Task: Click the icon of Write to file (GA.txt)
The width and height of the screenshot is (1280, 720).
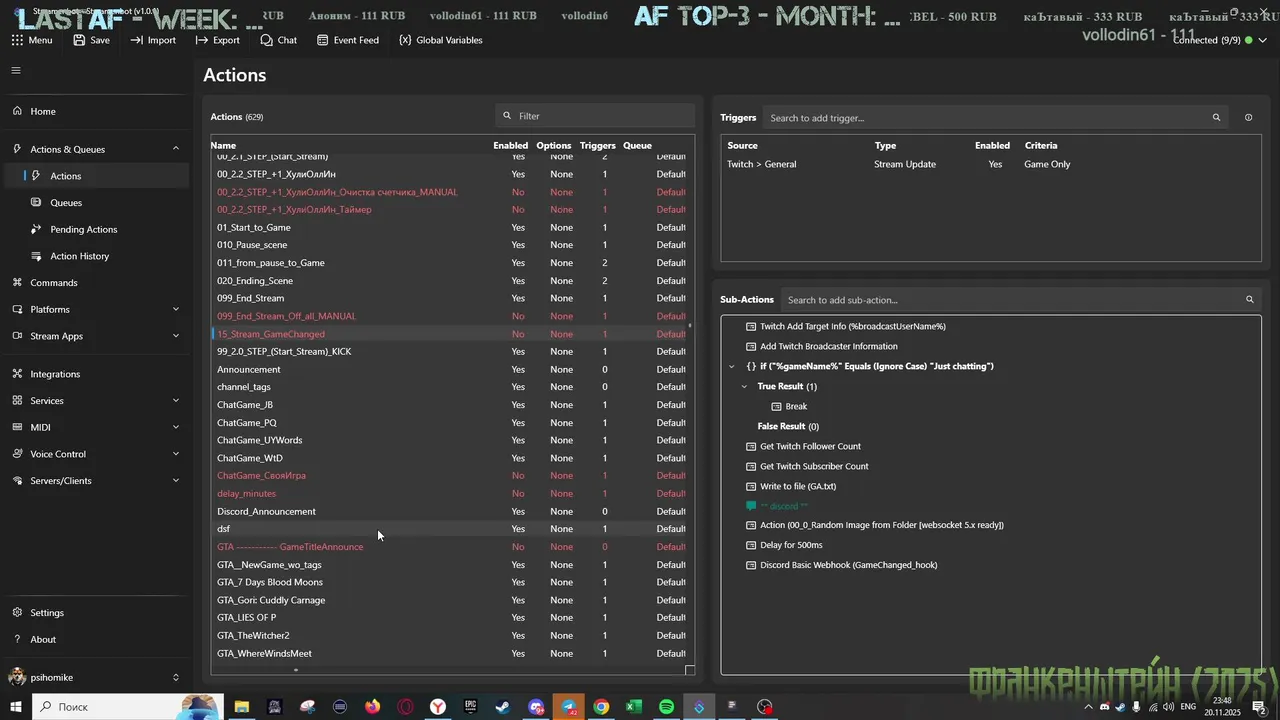Action: 752,486
